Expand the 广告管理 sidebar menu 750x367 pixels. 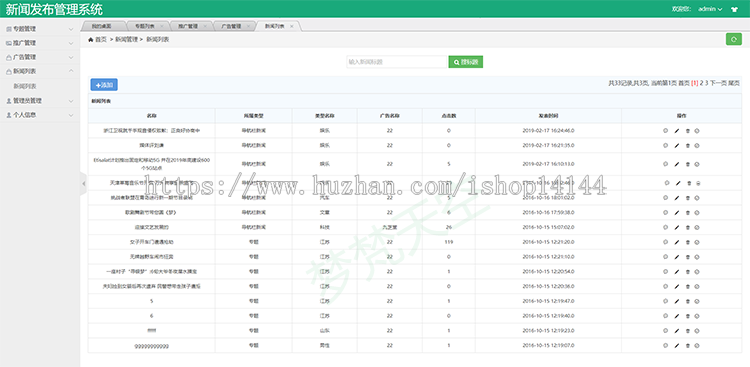tap(40, 57)
